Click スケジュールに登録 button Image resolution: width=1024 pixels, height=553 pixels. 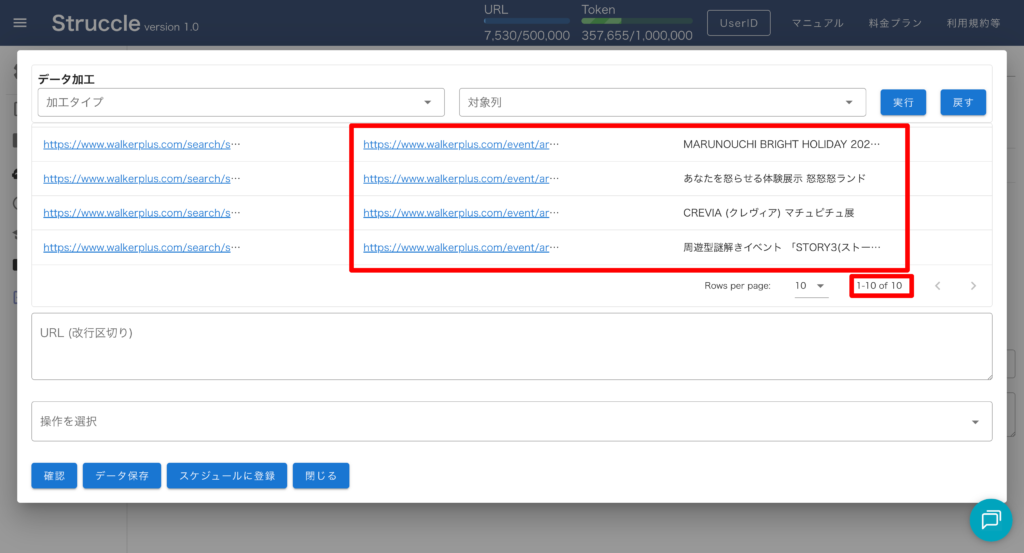(x=227, y=476)
